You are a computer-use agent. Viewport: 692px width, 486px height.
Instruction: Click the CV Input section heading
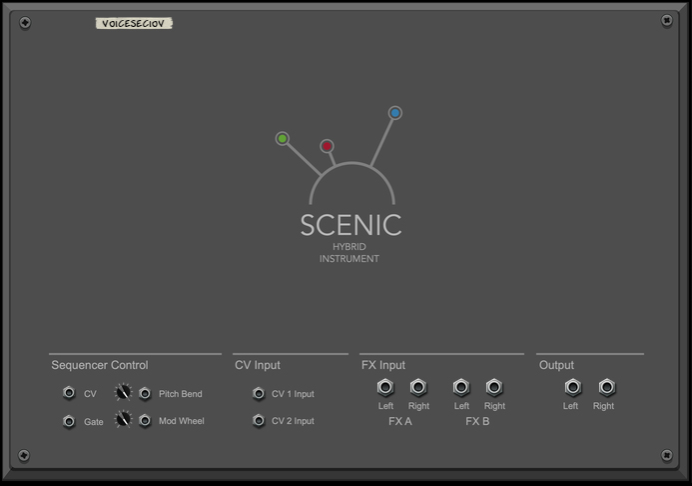[x=257, y=365]
